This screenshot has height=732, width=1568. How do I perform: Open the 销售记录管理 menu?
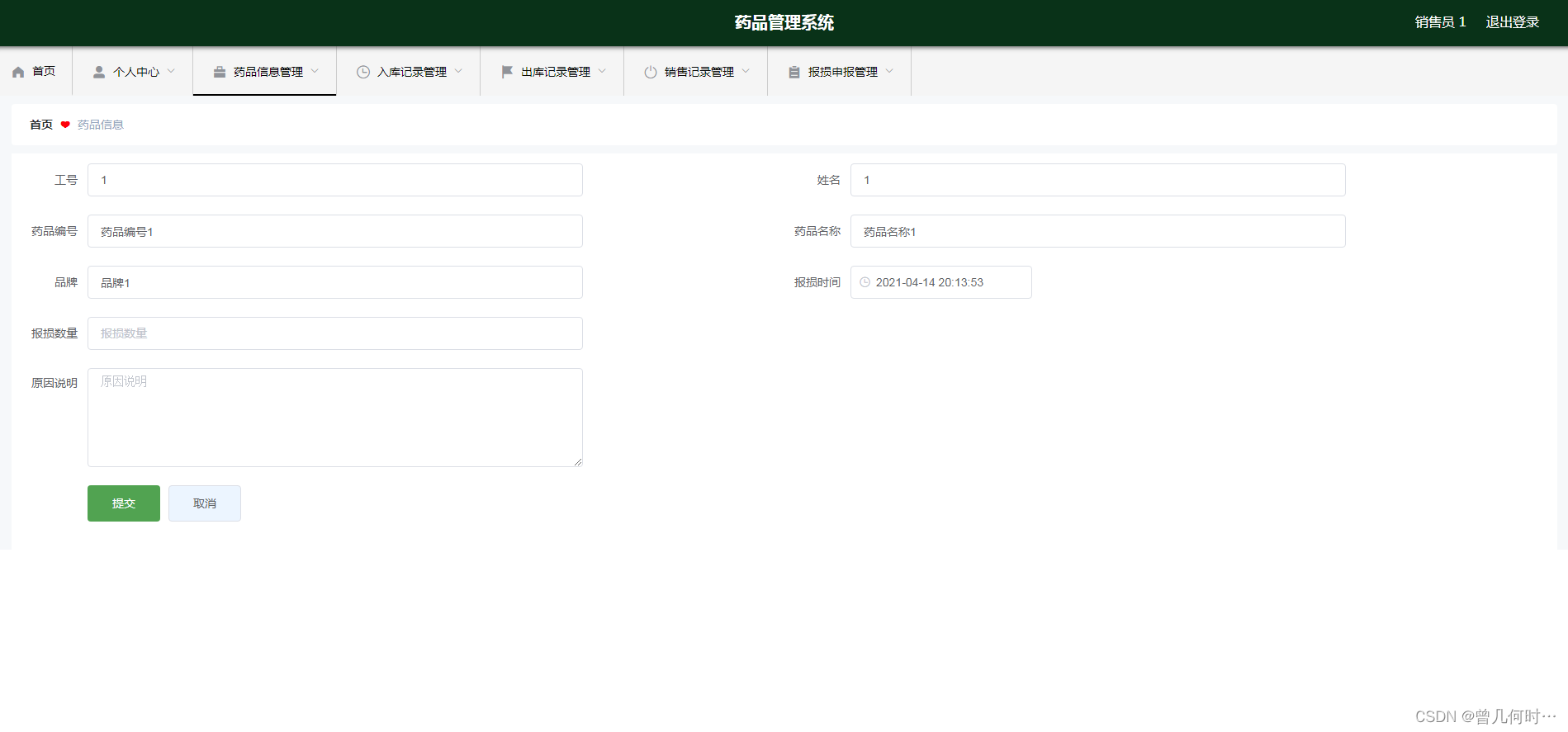click(x=696, y=71)
